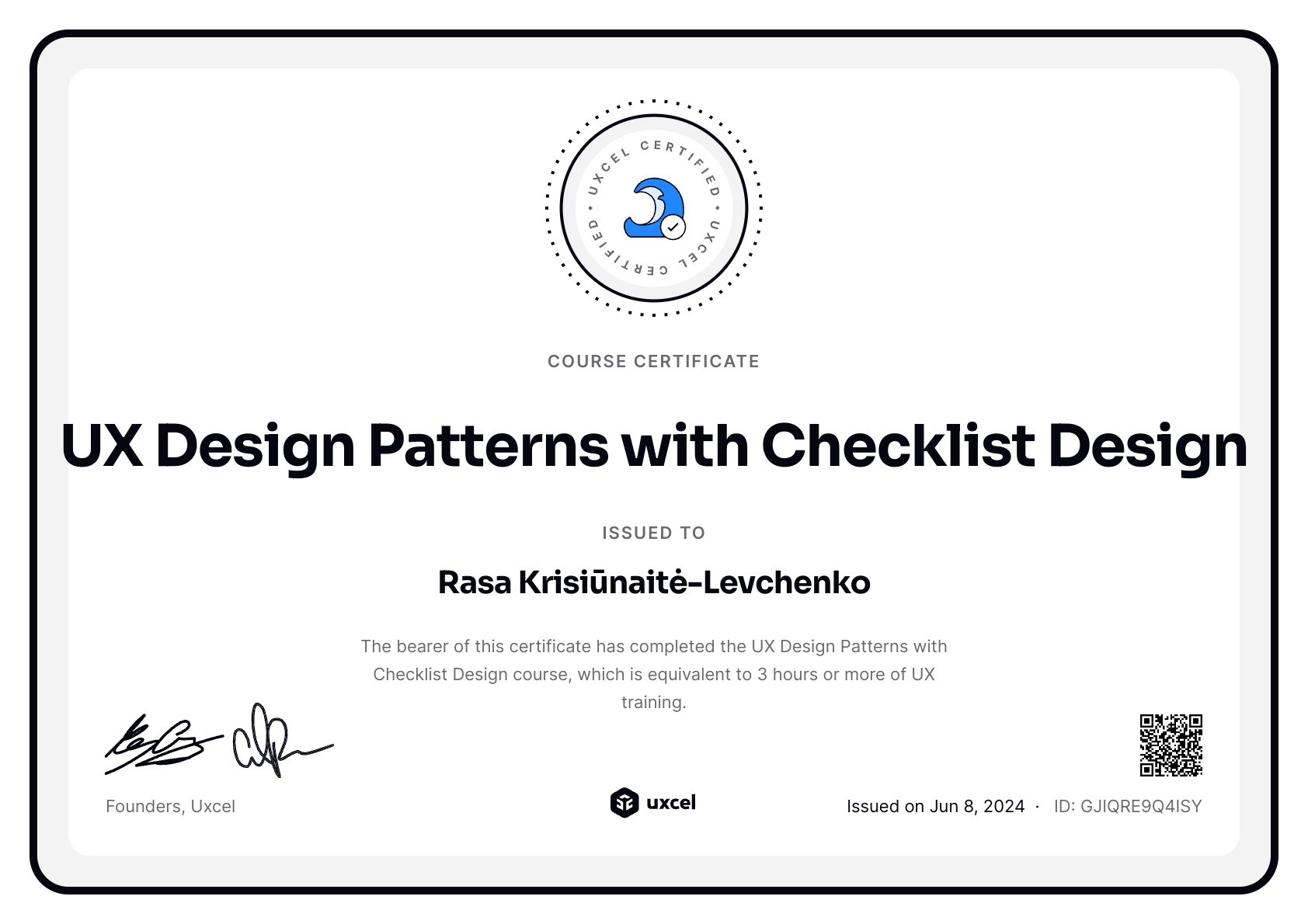Click the dot separator between date and ID

coord(1038,807)
